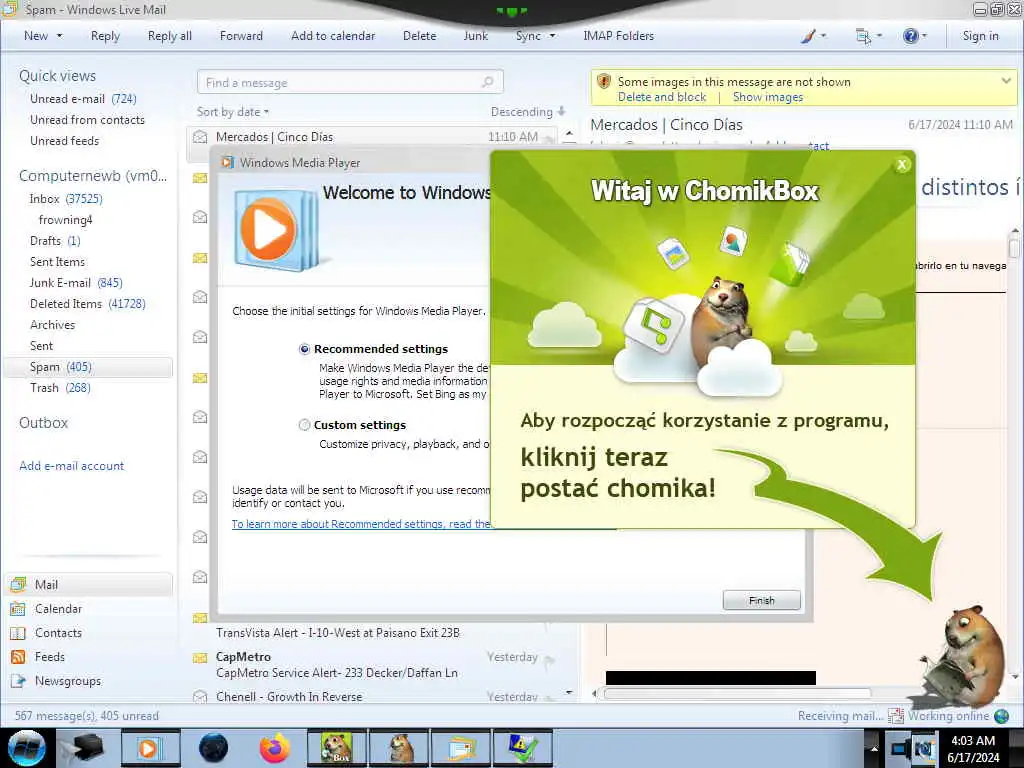
Task: Open the Deleted Items folder
Action: click(88, 304)
